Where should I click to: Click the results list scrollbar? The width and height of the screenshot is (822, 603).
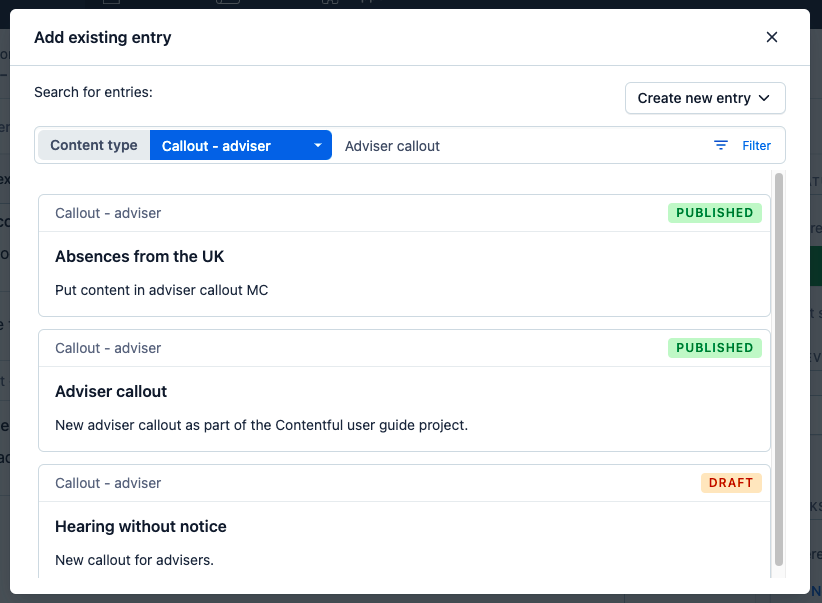[x=779, y=370]
